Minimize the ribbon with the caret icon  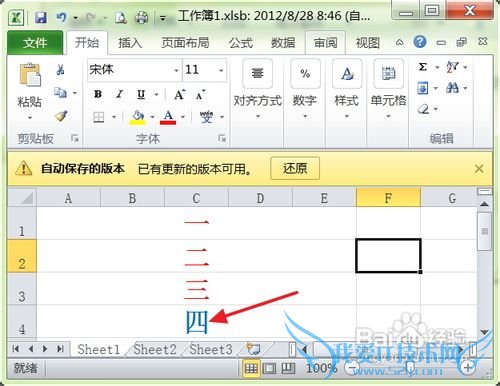point(399,42)
